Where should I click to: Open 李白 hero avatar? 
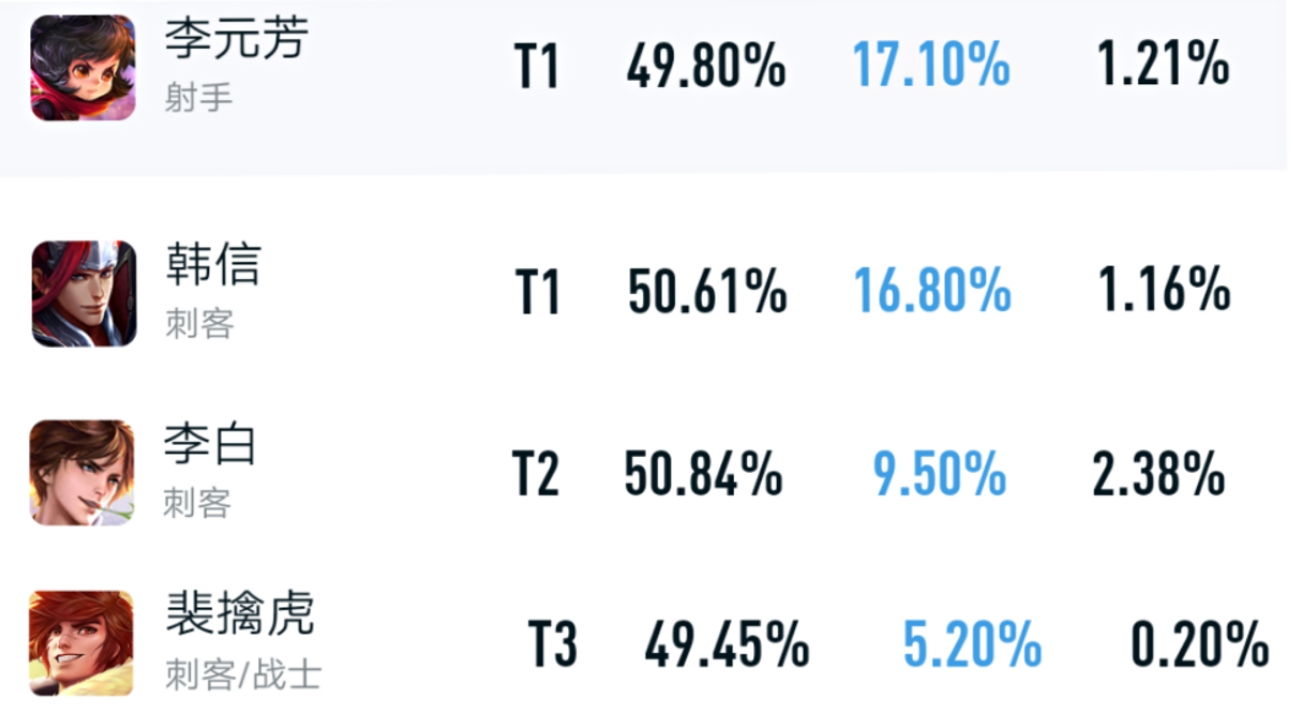pos(81,472)
